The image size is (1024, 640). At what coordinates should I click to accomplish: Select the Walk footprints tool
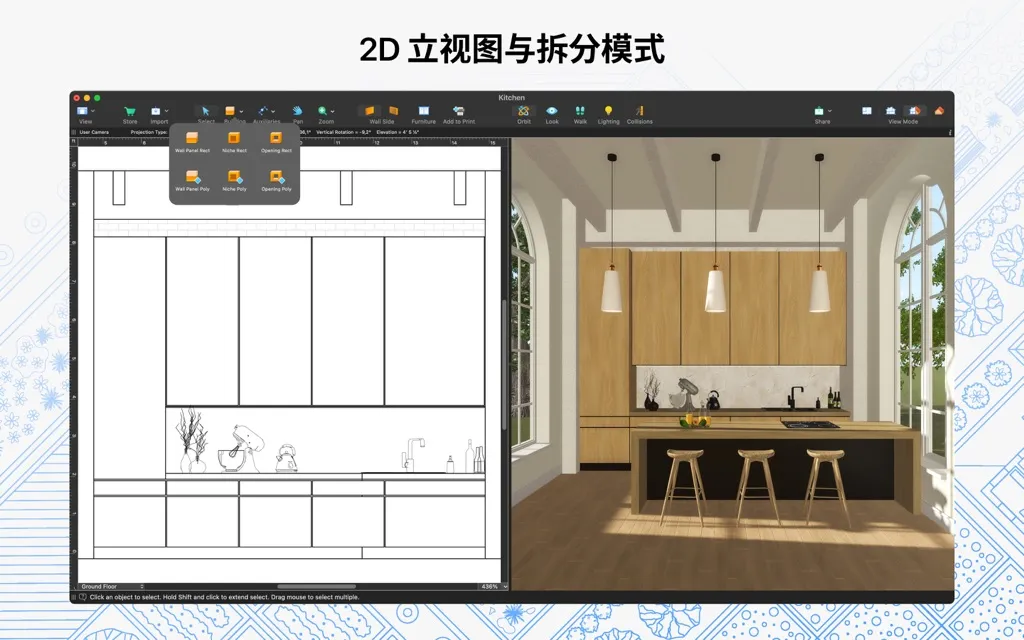pyautogui.click(x=580, y=111)
